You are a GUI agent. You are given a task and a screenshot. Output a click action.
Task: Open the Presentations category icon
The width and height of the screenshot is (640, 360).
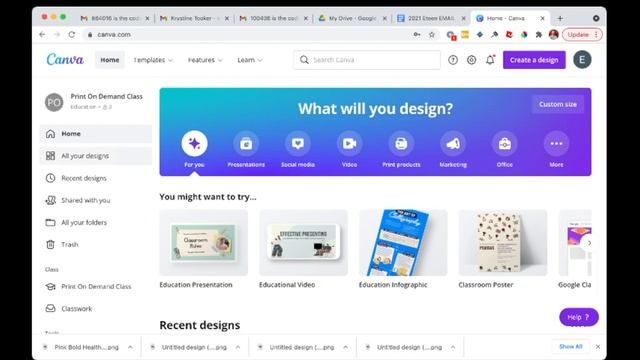coord(246,144)
